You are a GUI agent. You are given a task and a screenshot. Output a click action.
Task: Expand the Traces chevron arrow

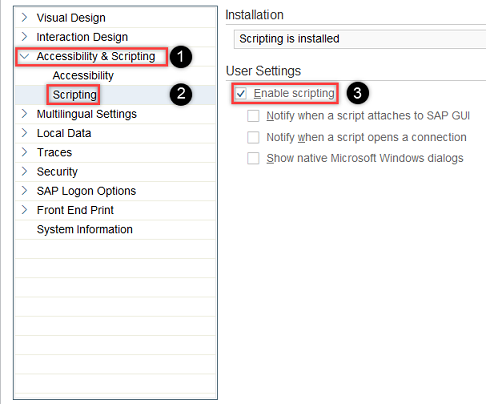(24, 152)
